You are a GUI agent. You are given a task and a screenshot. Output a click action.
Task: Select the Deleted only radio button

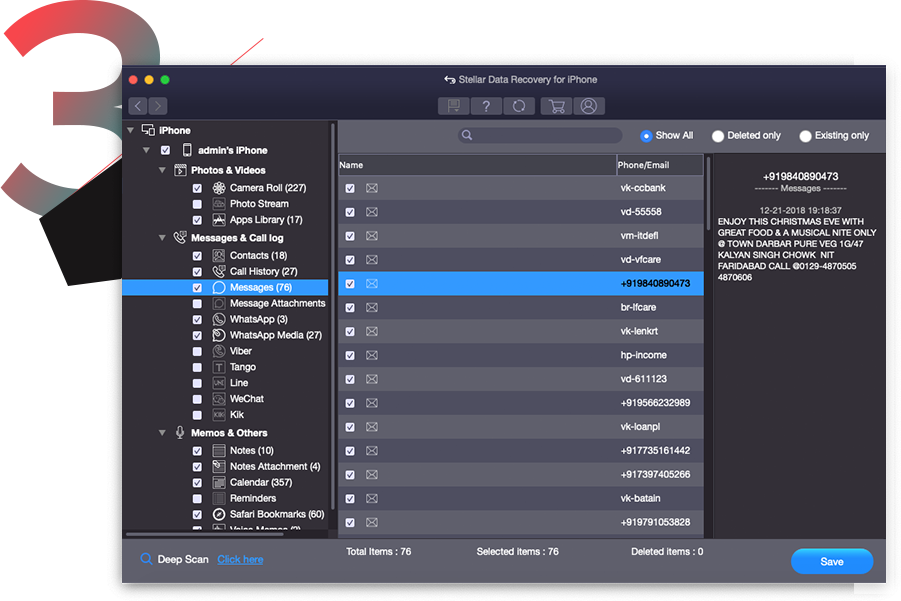point(718,136)
